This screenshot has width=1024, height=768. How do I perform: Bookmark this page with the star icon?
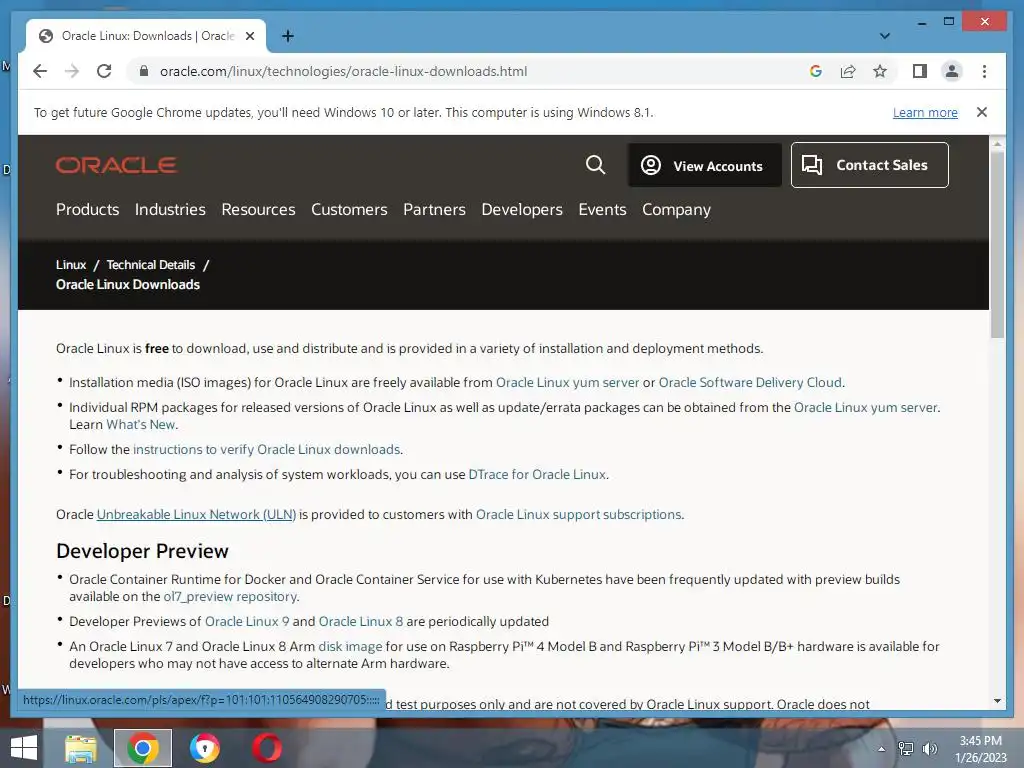click(880, 71)
